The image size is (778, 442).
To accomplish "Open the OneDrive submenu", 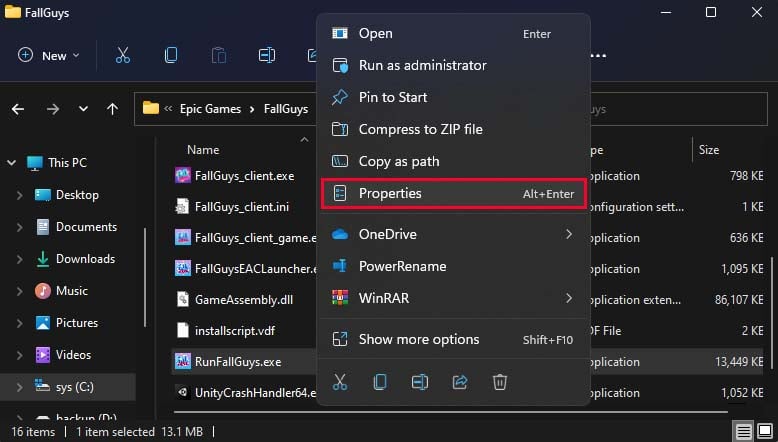I will tap(453, 234).
